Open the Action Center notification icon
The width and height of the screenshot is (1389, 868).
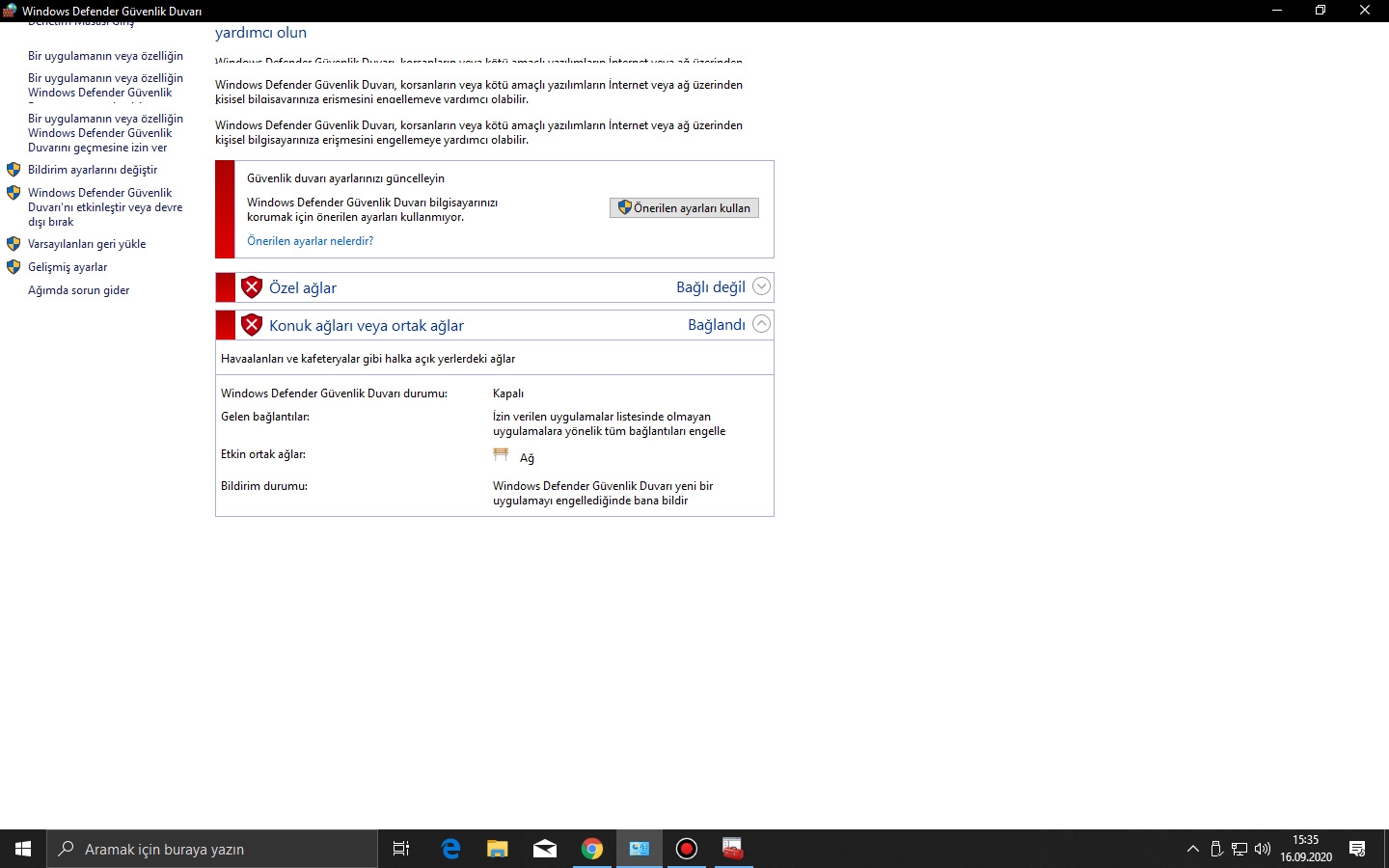click(1357, 849)
